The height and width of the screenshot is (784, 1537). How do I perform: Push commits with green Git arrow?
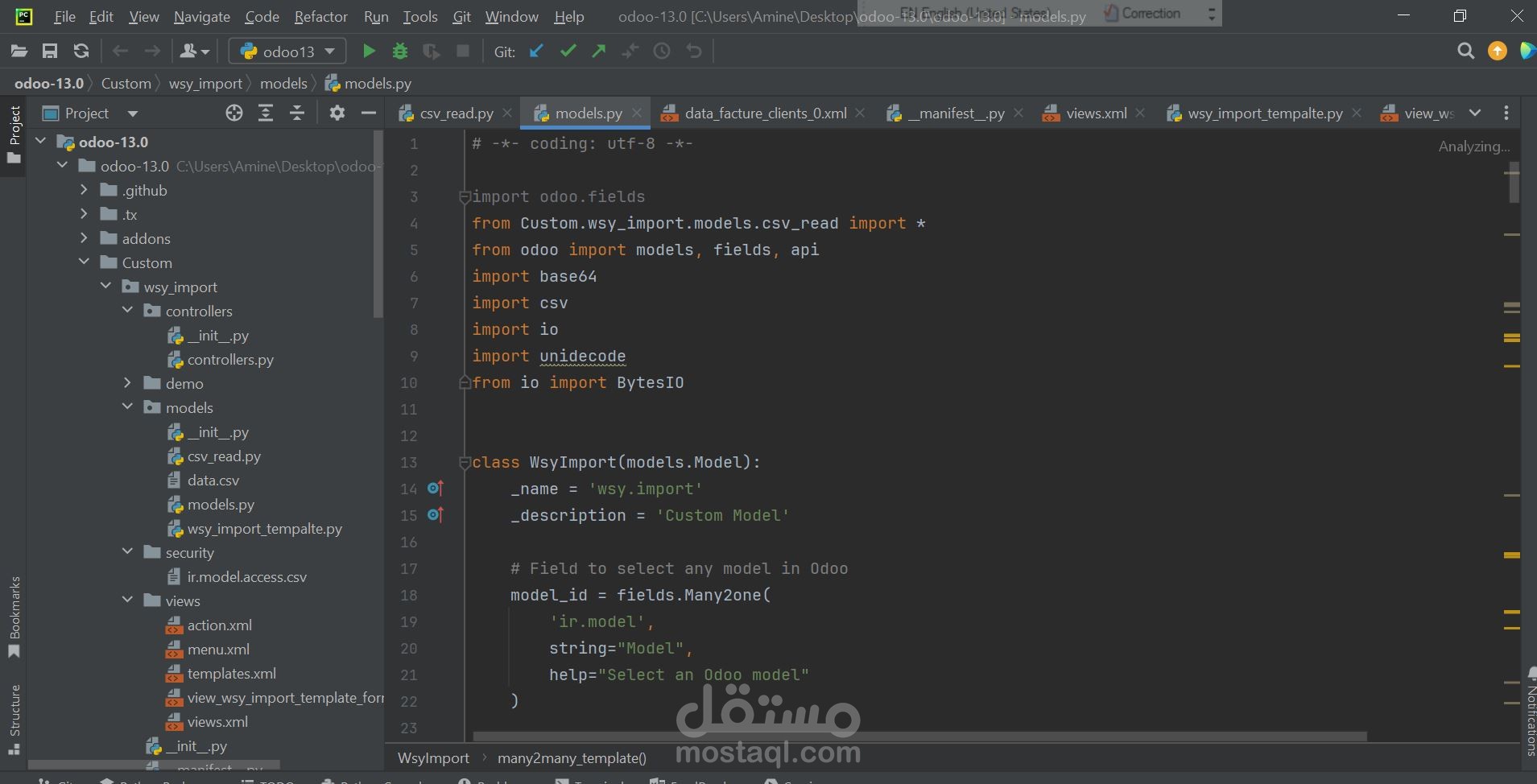(599, 52)
